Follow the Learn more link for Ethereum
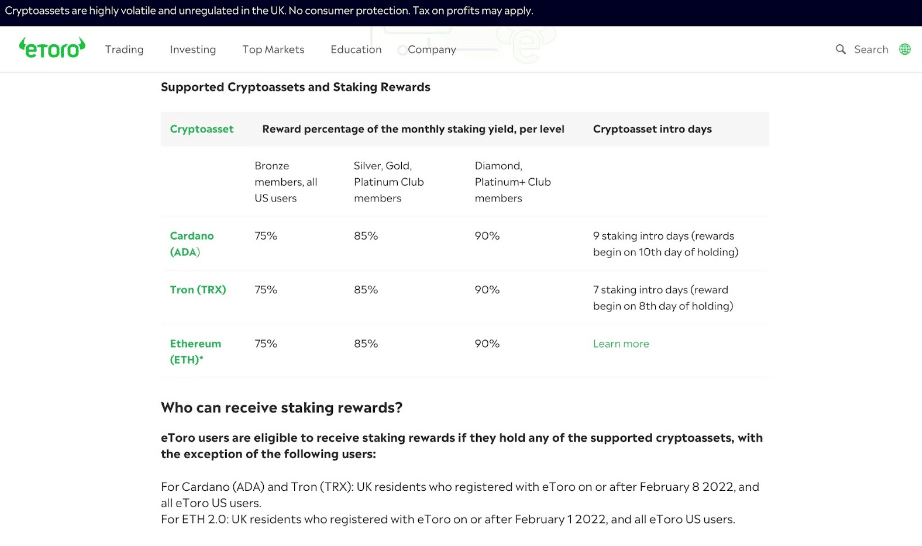Image resolution: width=922 pixels, height=546 pixels. pyautogui.click(x=621, y=344)
